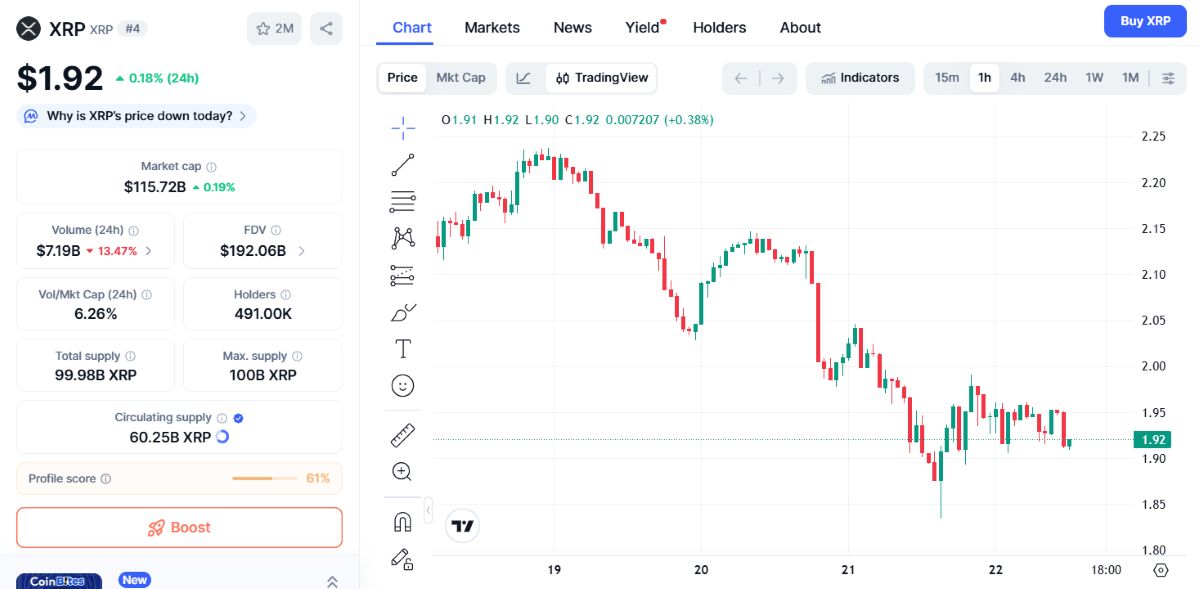The image size is (1200, 589).
Task: Click the Profile score progress bar
Action: tap(265, 479)
